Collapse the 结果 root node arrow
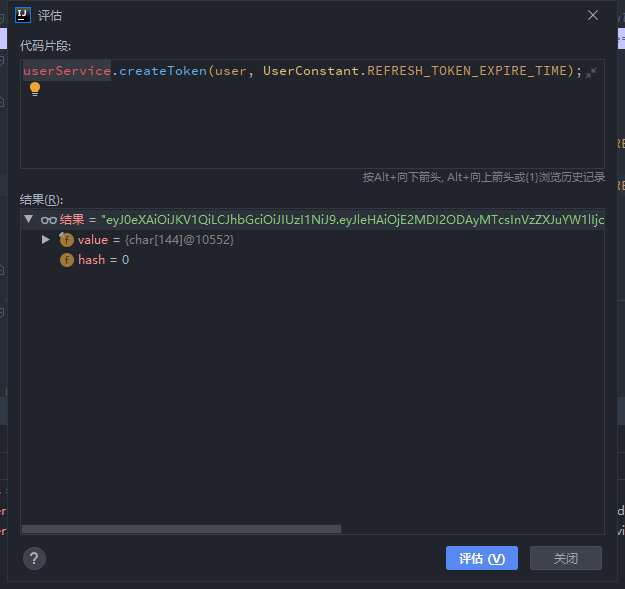 (x=28, y=219)
